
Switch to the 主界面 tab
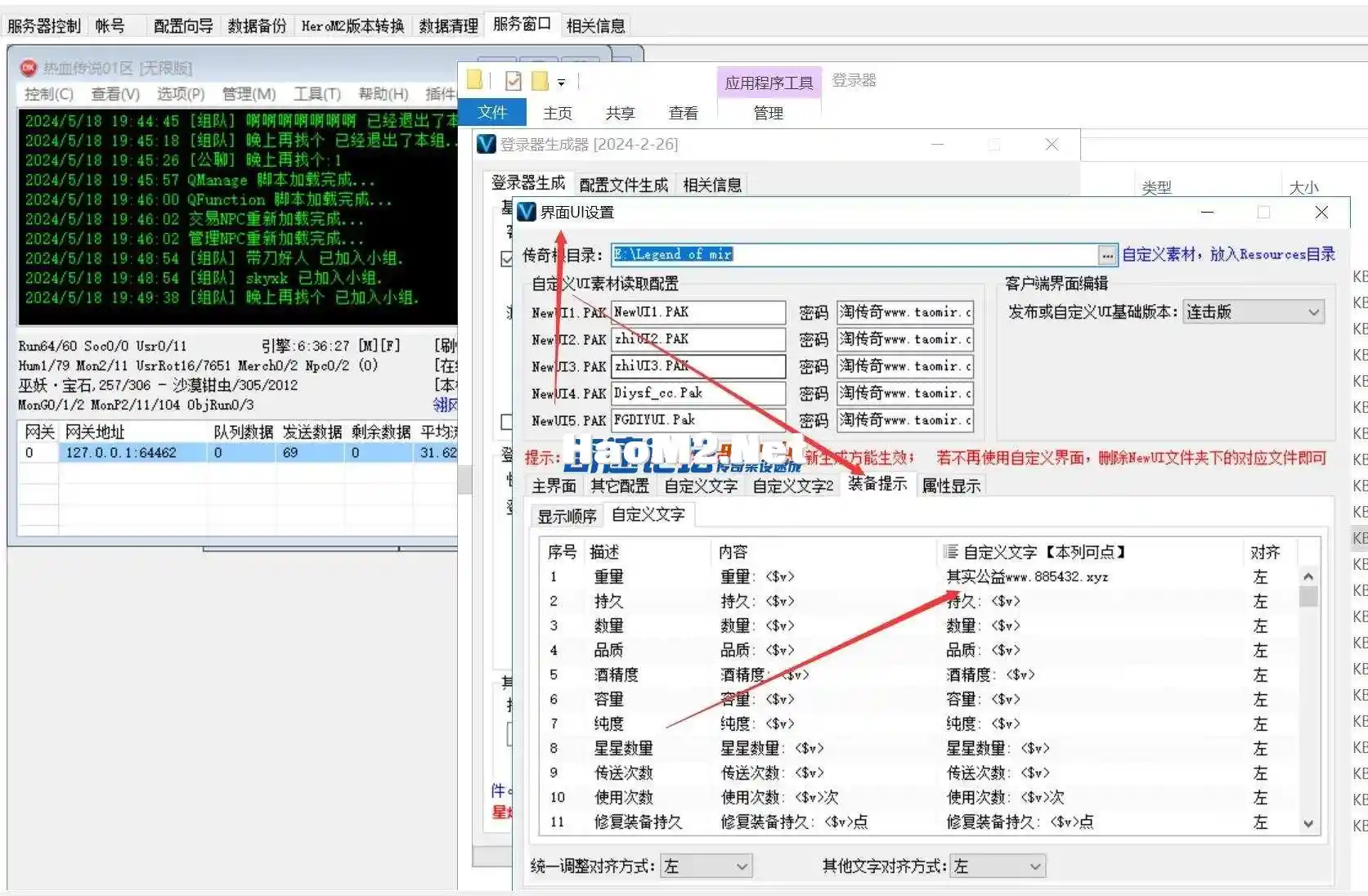click(554, 486)
